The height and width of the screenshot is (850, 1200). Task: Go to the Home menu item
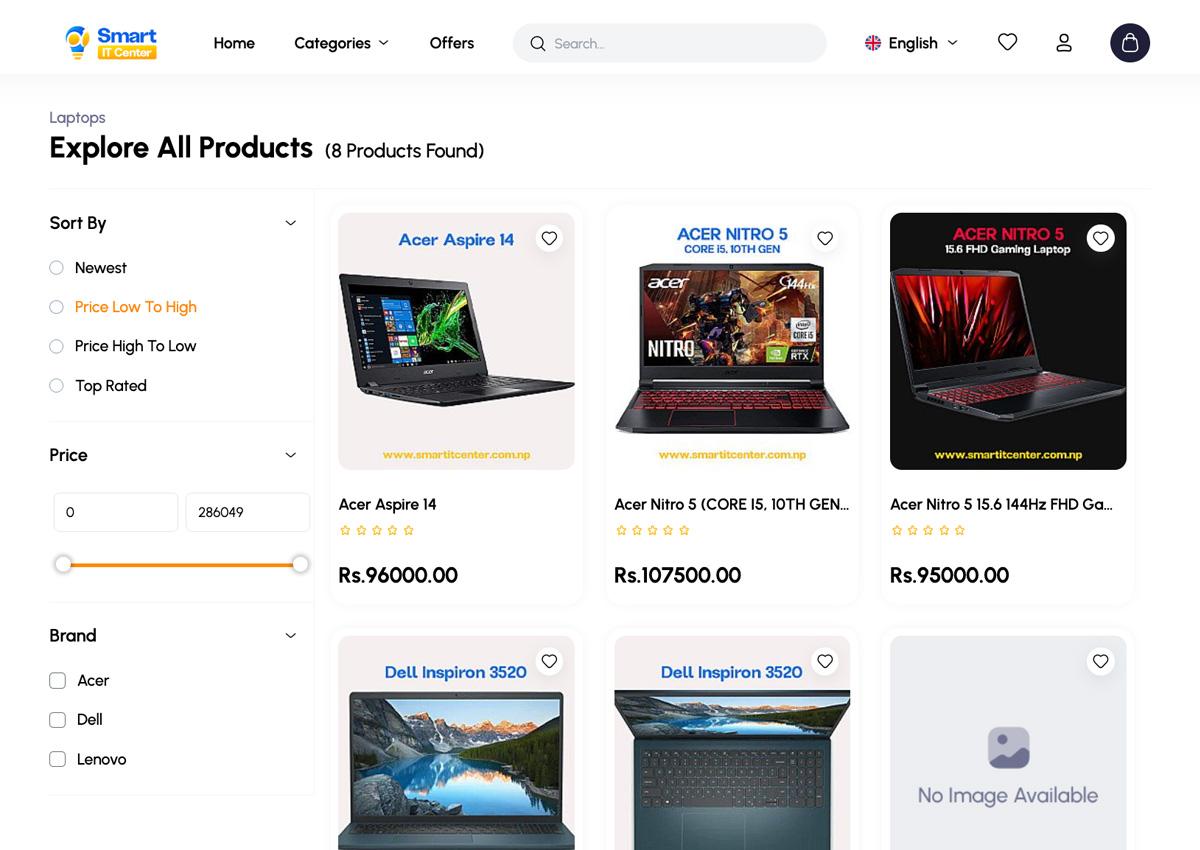point(233,43)
